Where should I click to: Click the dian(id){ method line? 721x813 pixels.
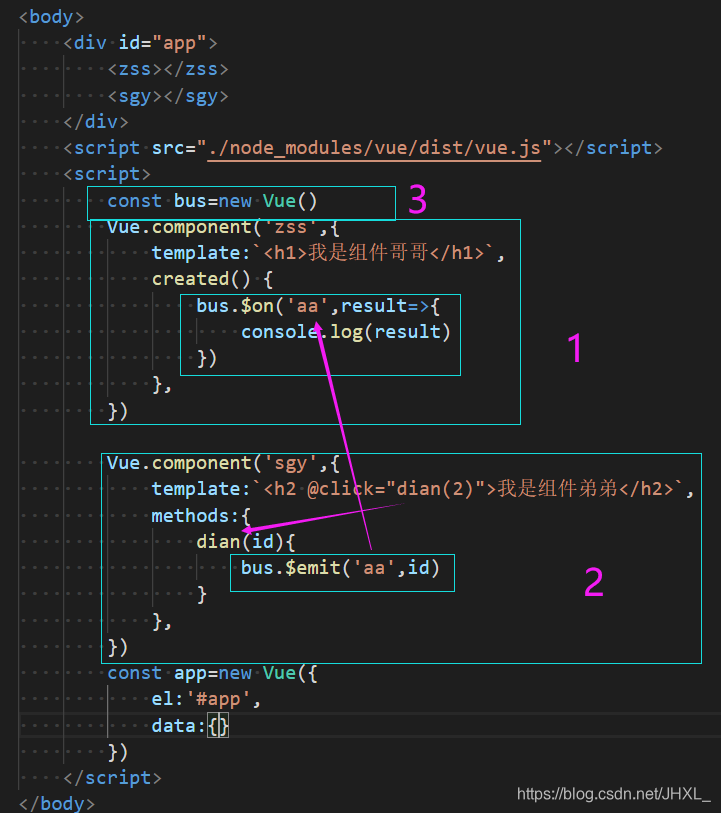click(246, 542)
